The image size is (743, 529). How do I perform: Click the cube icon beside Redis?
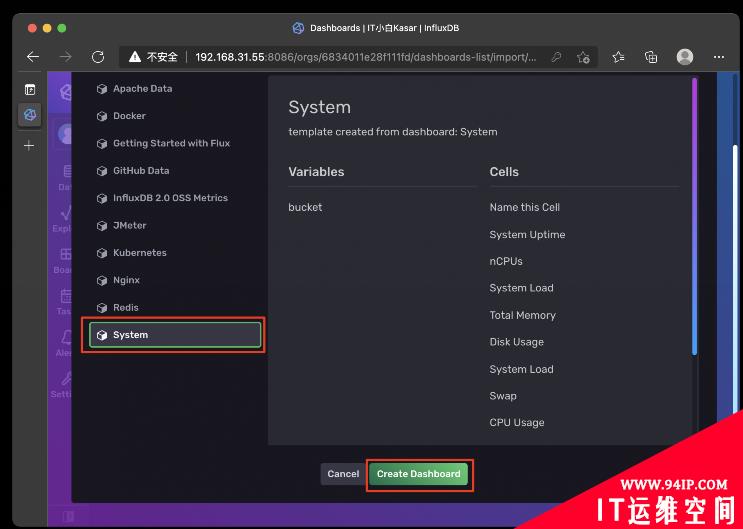[x=102, y=308]
